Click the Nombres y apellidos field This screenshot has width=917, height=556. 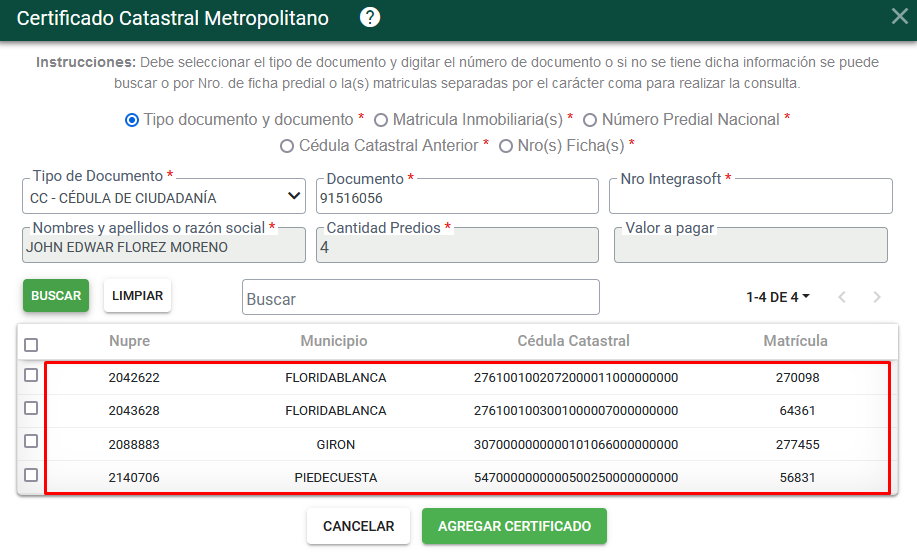[164, 246]
